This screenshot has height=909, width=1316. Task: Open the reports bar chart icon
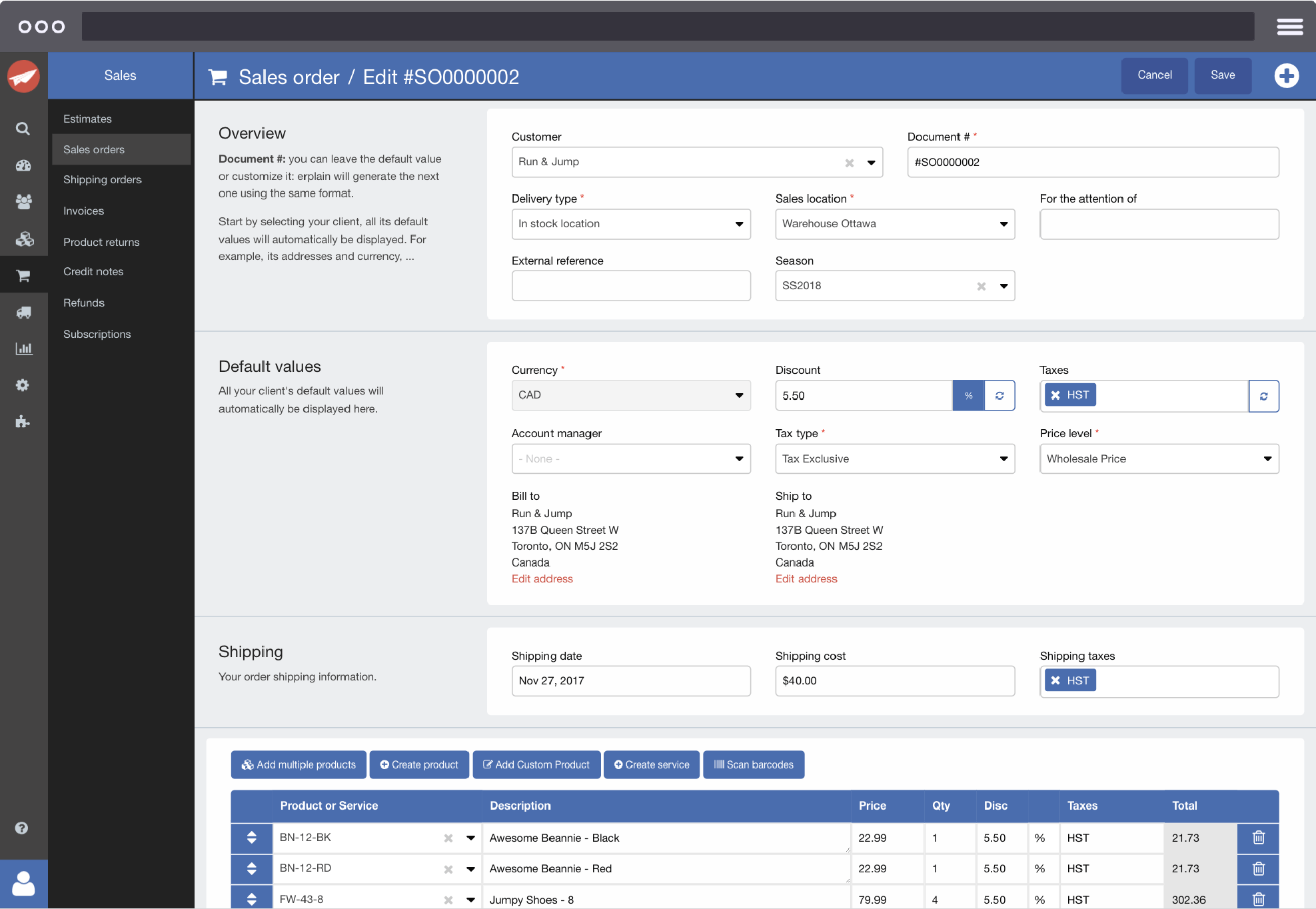(x=23, y=349)
